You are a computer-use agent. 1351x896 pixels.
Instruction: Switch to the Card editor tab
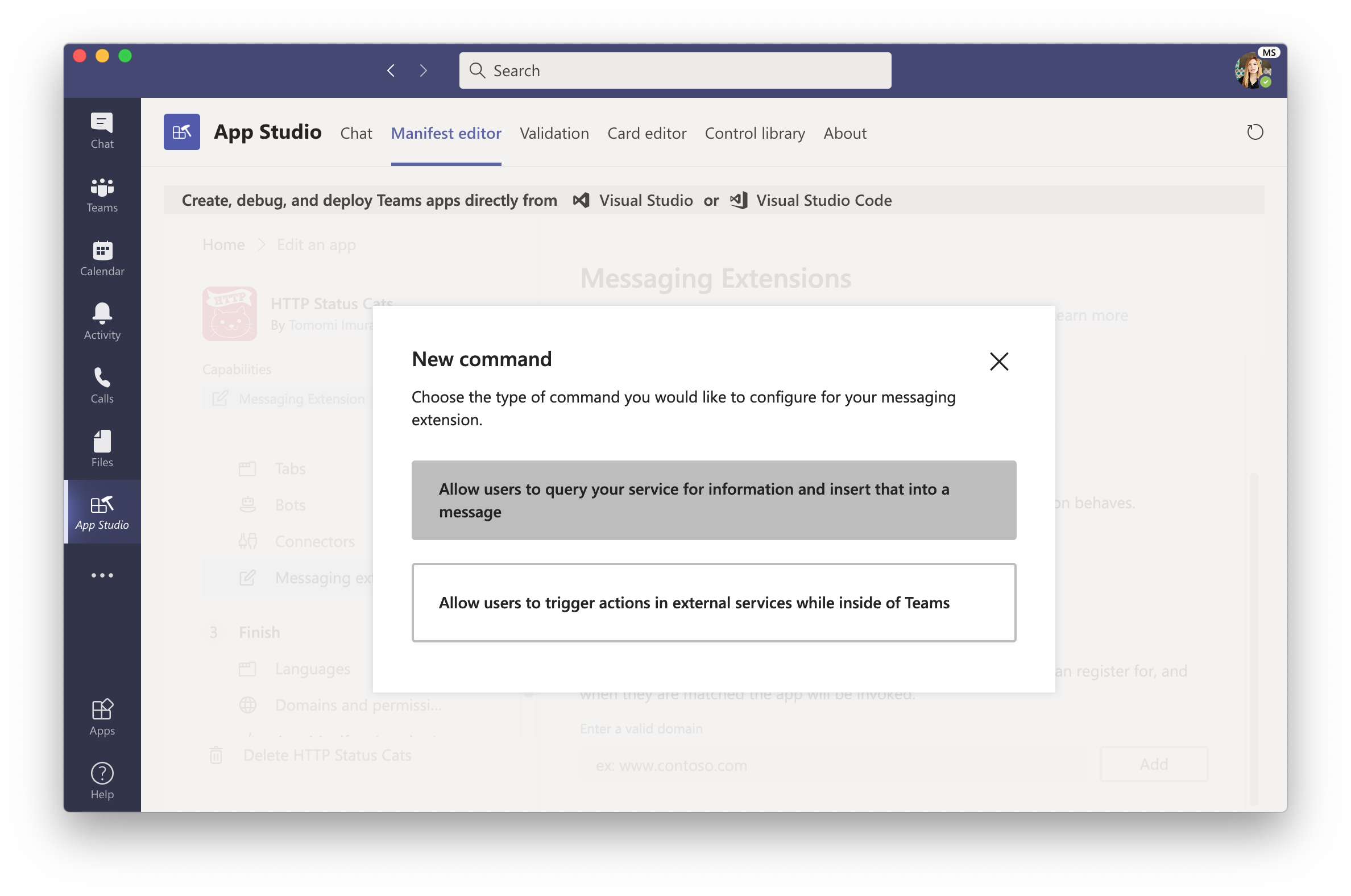point(647,133)
